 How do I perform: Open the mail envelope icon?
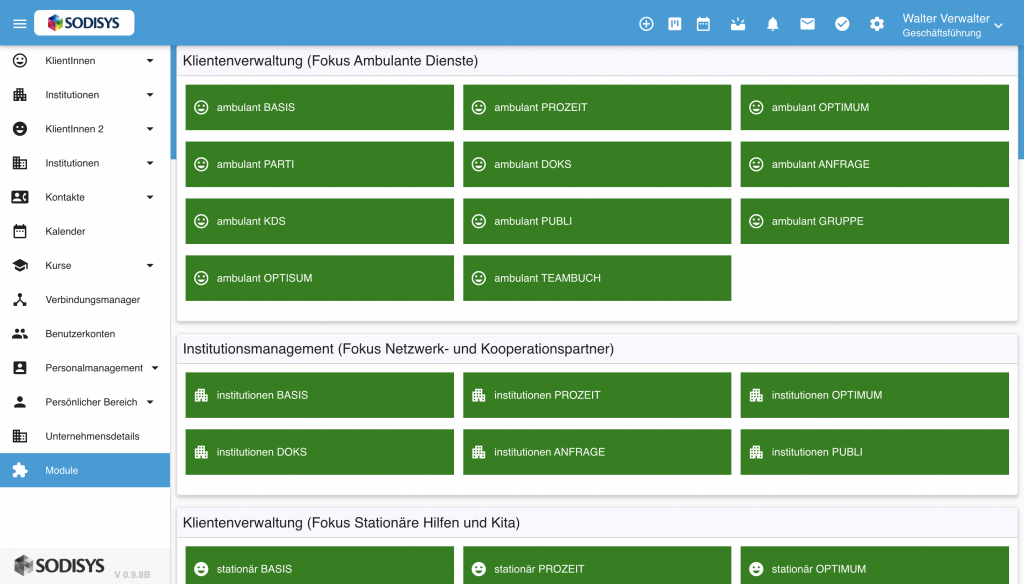(x=807, y=24)
